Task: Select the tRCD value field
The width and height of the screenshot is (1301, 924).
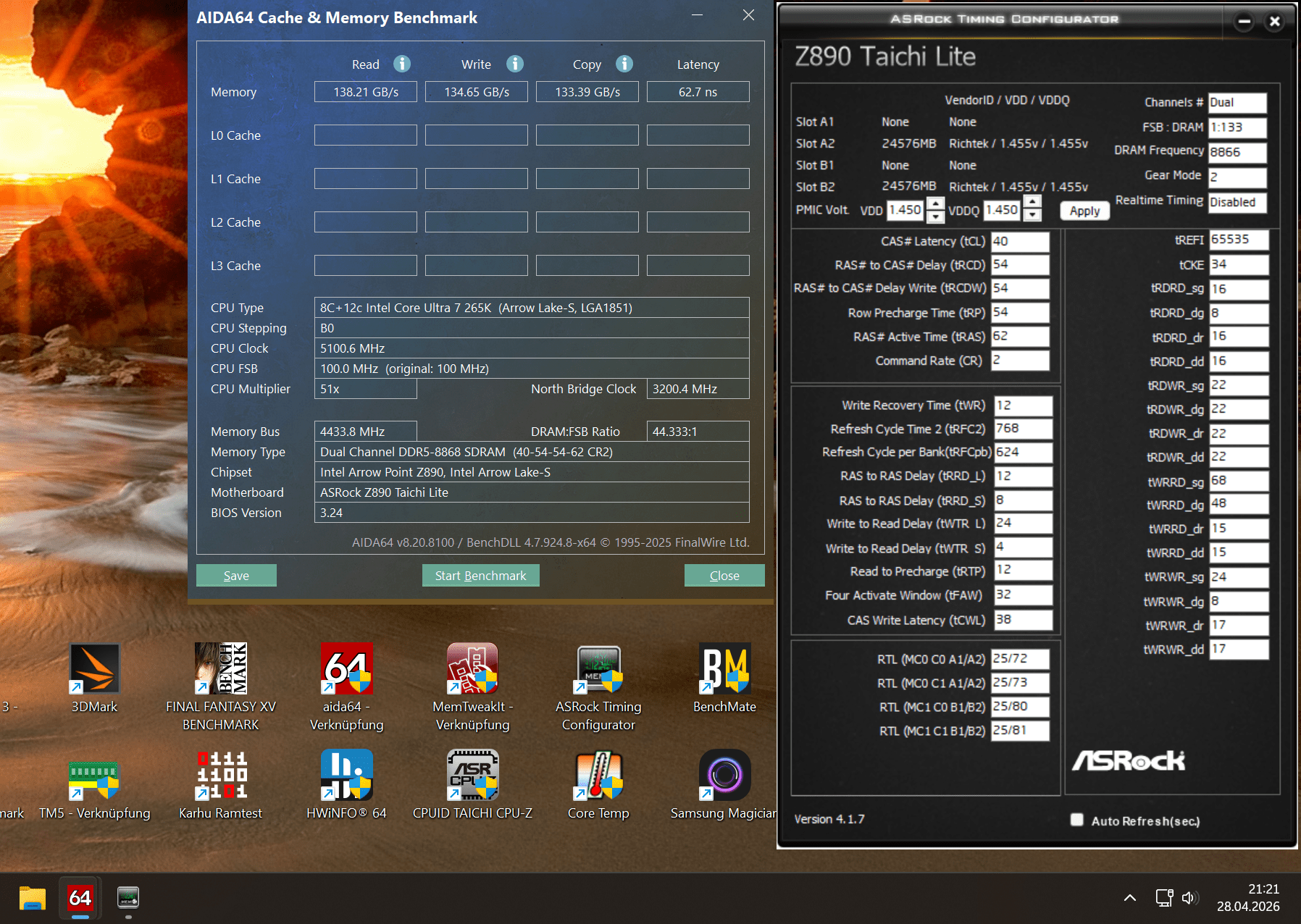Action: [x=1020, y=264]
